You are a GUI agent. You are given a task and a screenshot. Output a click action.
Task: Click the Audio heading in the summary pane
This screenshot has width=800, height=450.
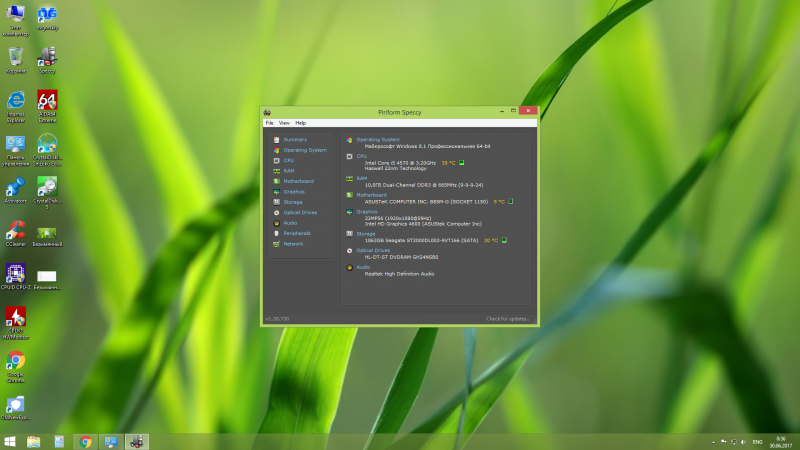363,267
